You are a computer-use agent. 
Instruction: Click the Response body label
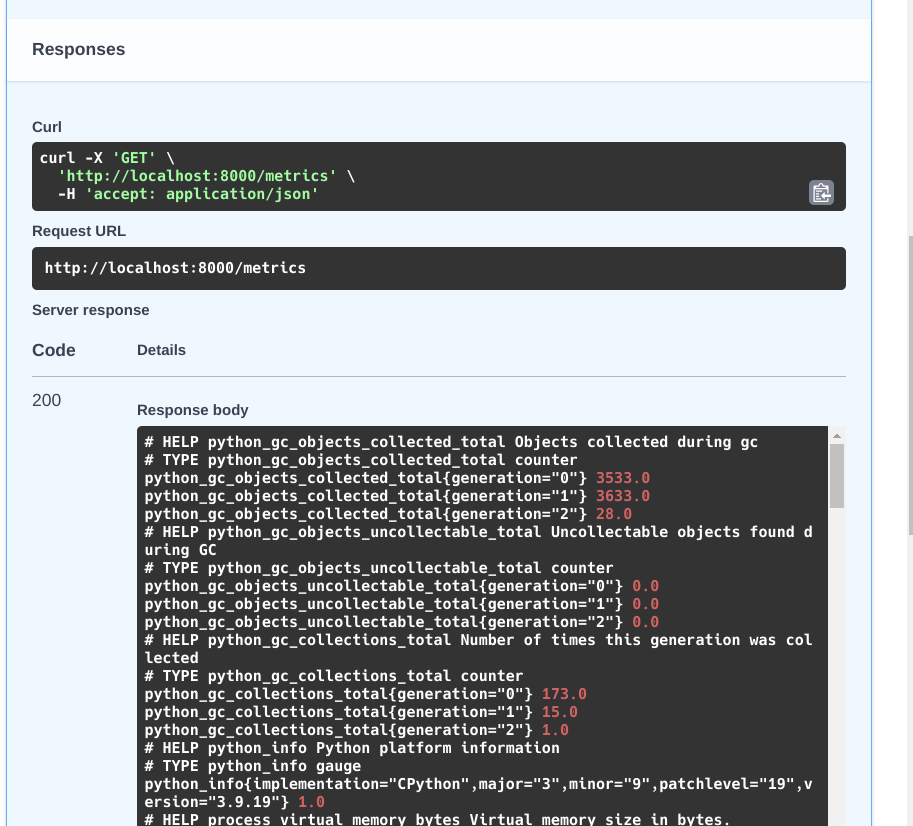[192, 410]
